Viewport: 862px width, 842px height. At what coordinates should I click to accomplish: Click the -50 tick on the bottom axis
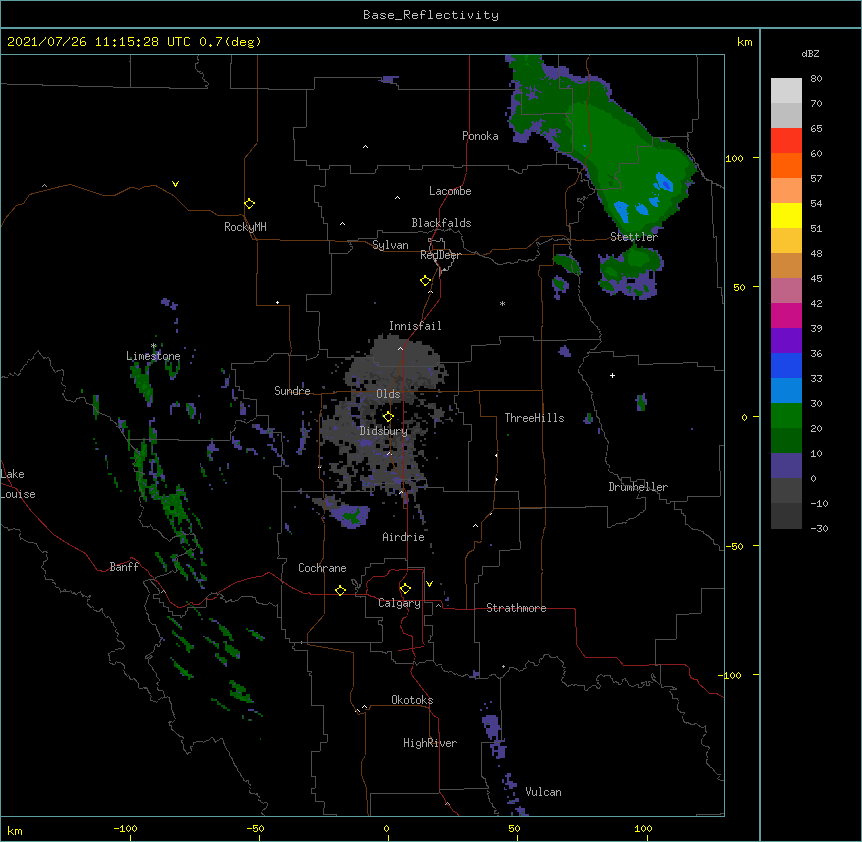click(255, 828)
